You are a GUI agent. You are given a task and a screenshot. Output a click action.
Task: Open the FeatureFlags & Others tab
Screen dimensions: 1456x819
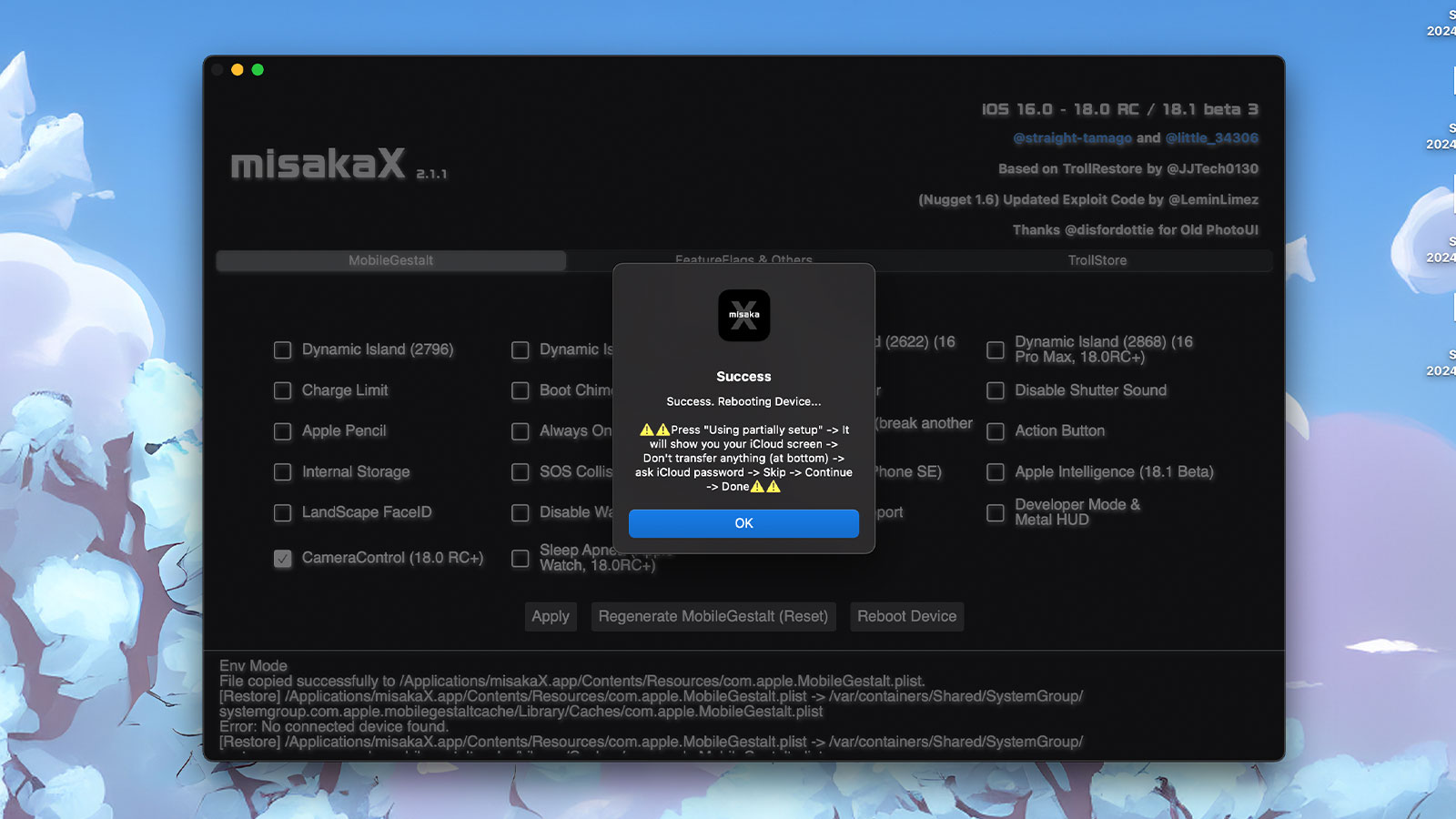[743, 260]
